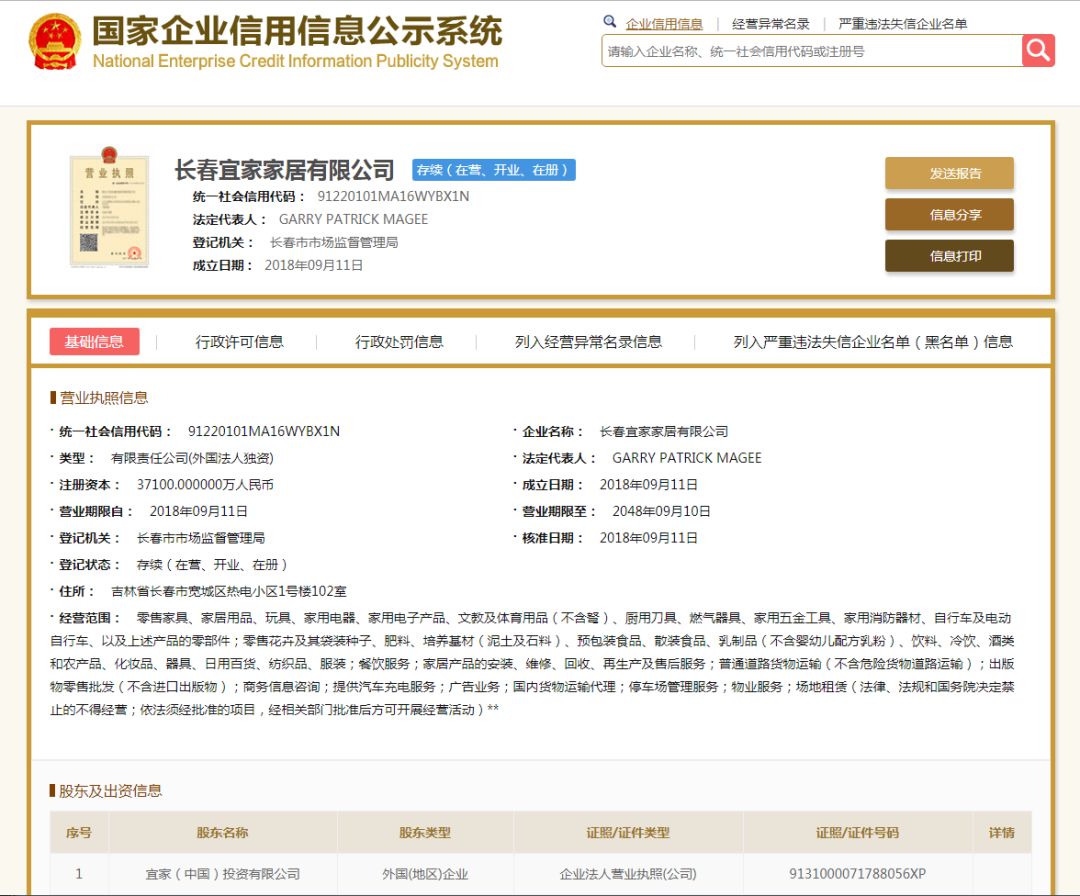Click the red search magnifier icon
The height and width of the screenshot is (896, 1080).
point(1038,48)
